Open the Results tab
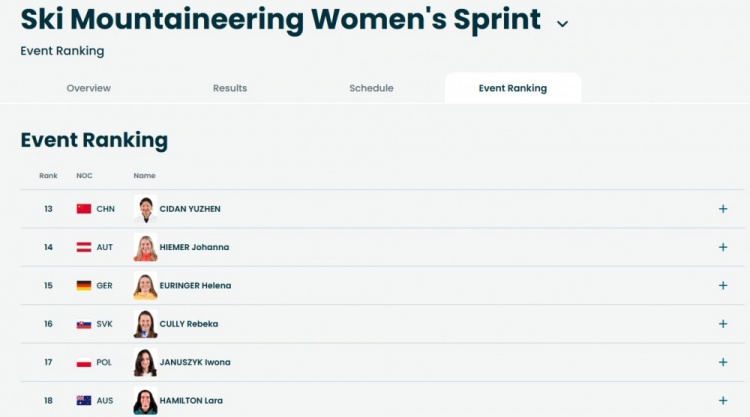This screenshot has width=750, height=417. pos(230,88)
